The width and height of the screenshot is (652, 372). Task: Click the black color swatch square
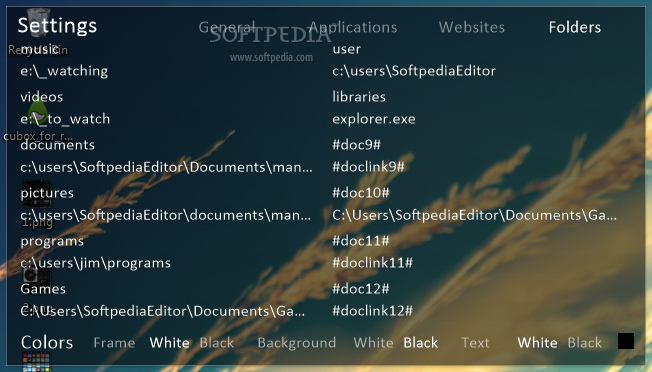pyautogui.click(x=626, y=341)
